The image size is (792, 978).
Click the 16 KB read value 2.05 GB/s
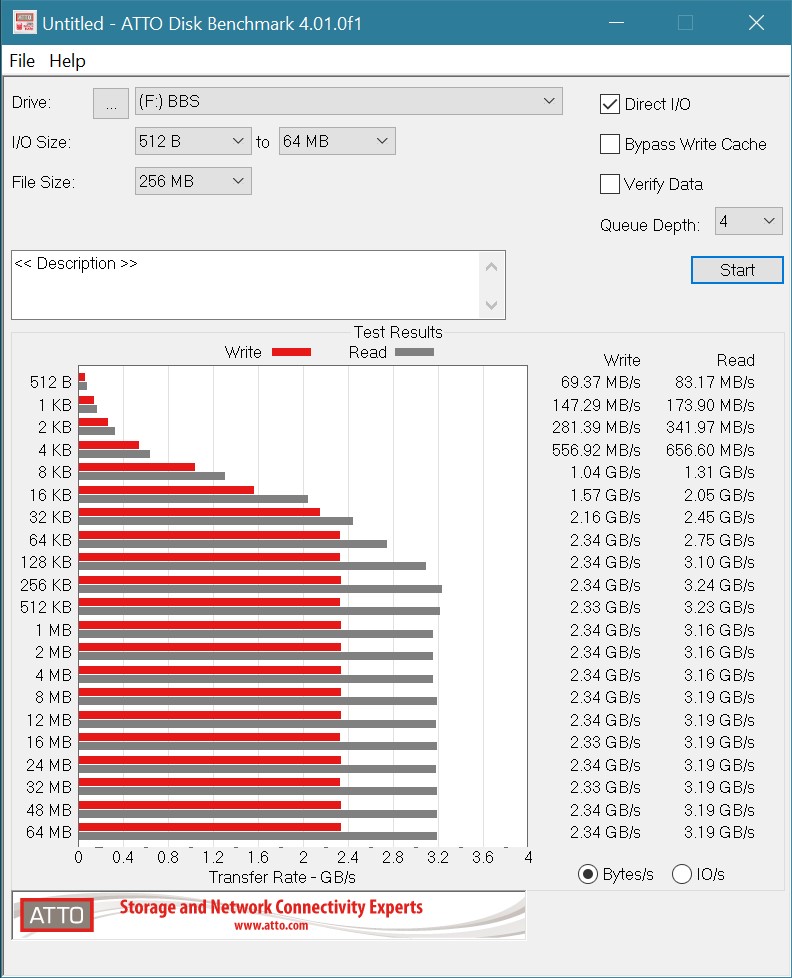[720, 495]
